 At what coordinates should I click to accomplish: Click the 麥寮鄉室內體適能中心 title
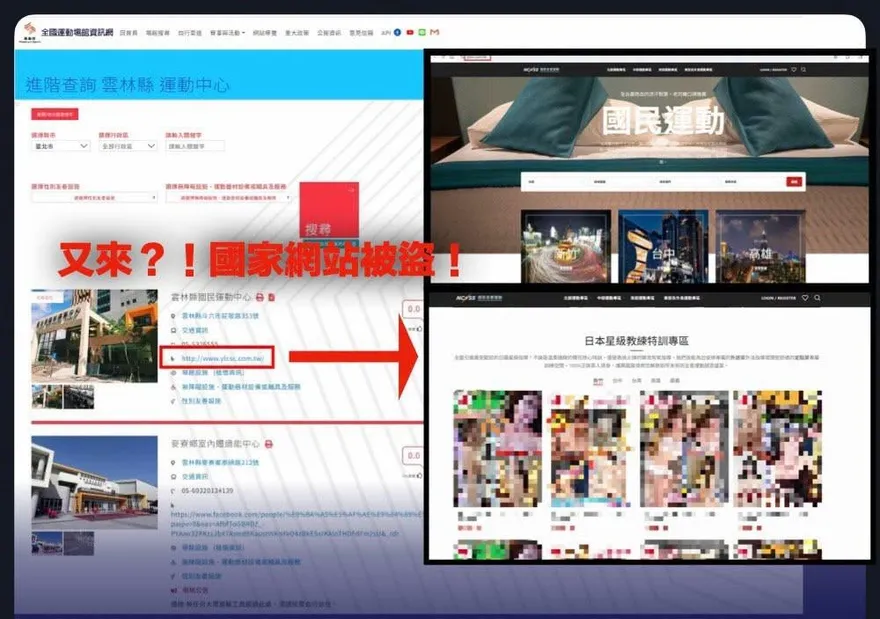(216, 444)
